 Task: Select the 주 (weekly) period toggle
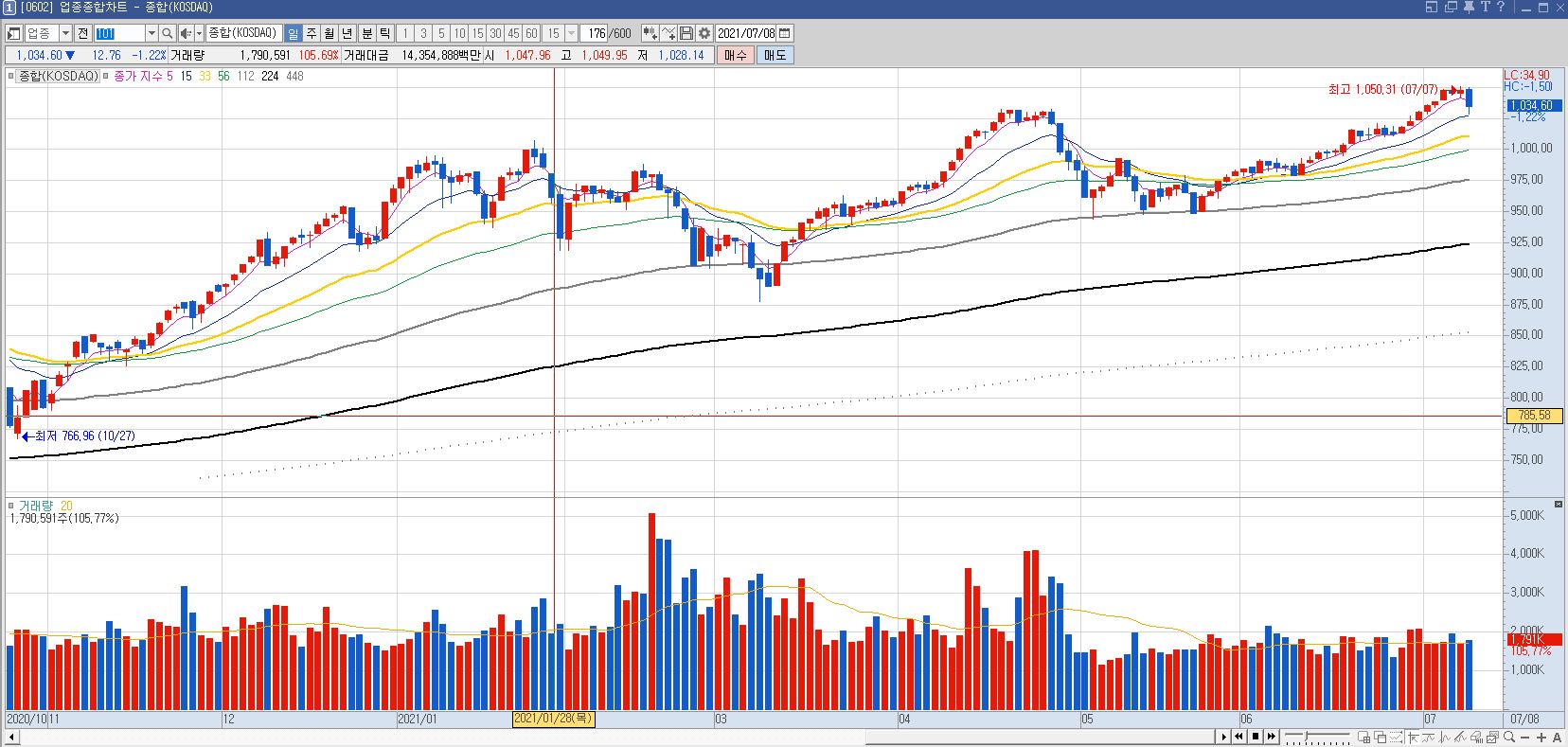coord(312,33)
